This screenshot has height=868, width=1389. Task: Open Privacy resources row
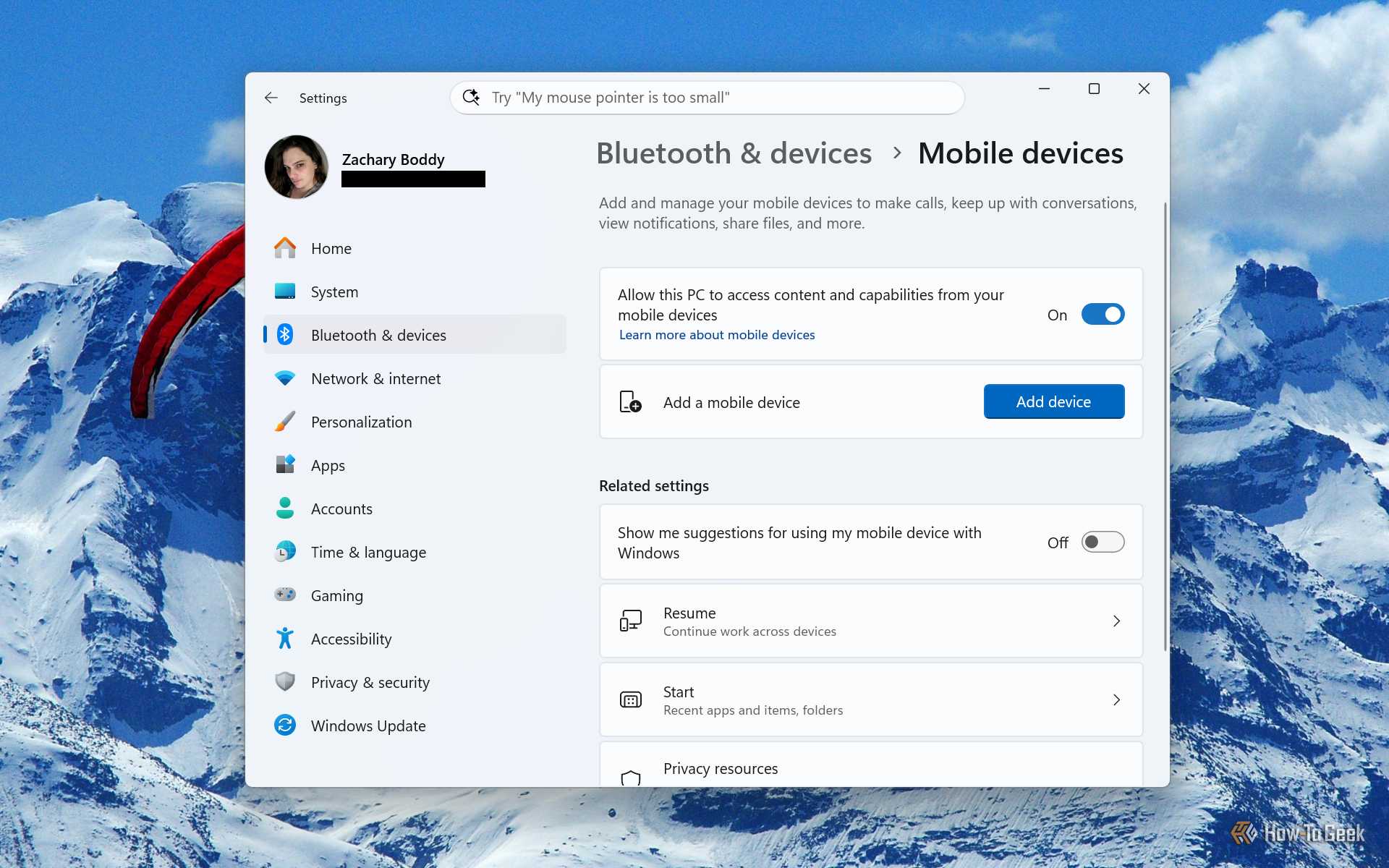tap(871, 765)
